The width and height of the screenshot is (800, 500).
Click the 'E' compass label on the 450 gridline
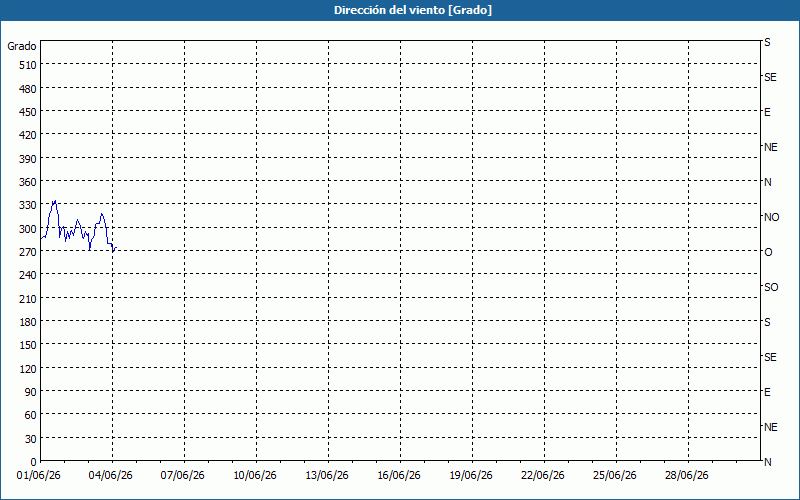coord(767,112)
